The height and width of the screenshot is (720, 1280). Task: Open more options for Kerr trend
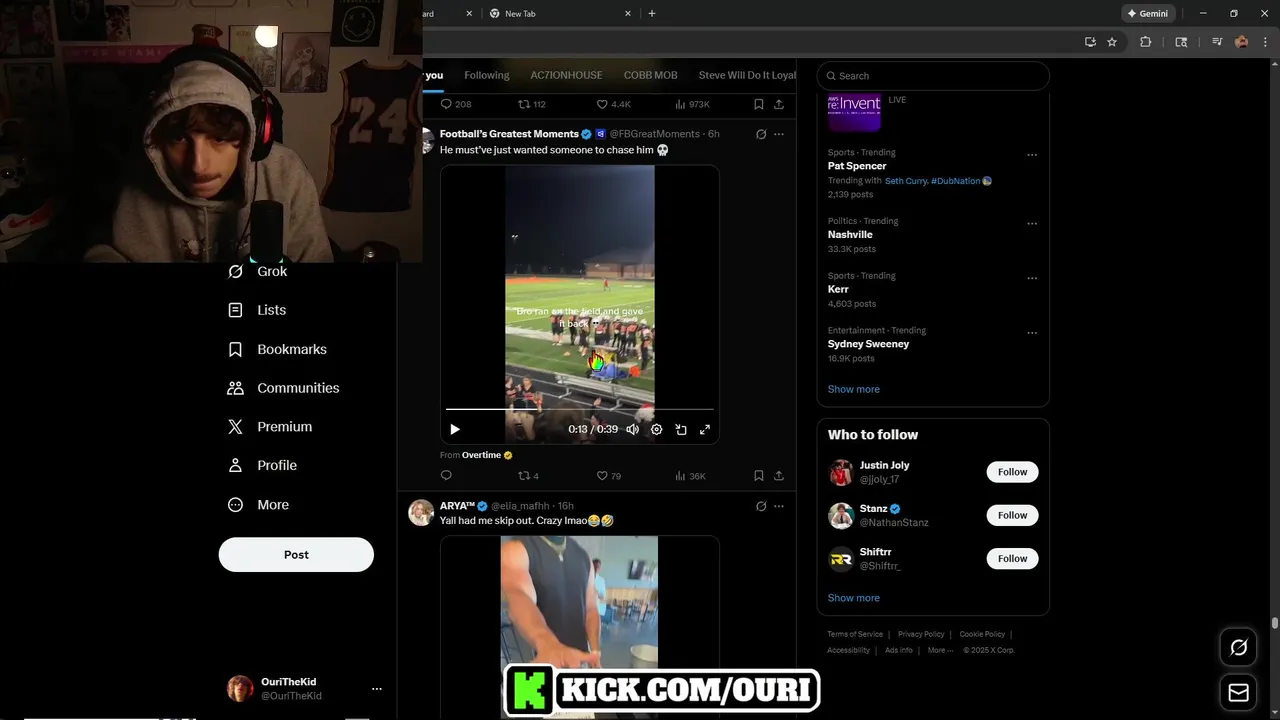point(1032,278)
